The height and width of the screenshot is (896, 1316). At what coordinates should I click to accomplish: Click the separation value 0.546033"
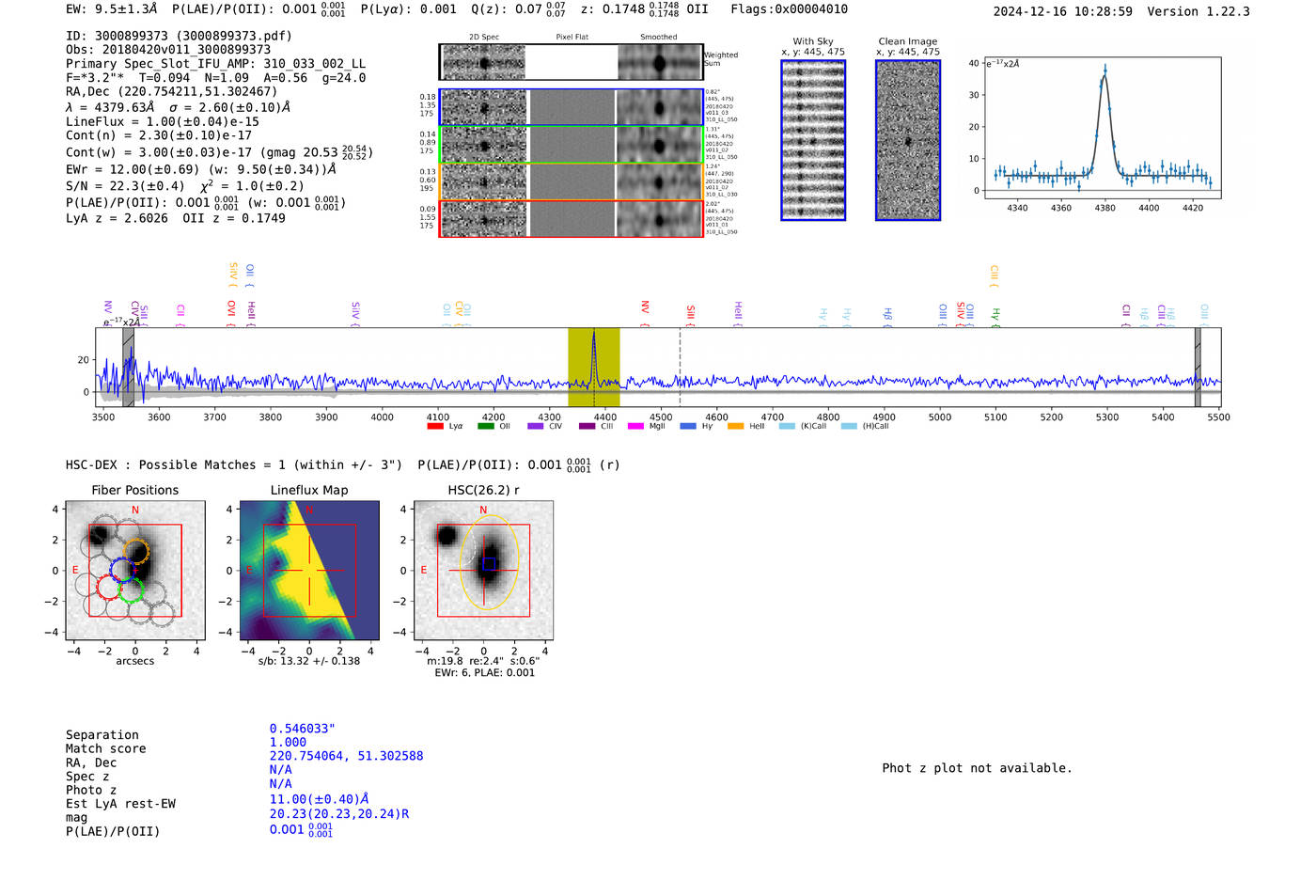point(303,729)
